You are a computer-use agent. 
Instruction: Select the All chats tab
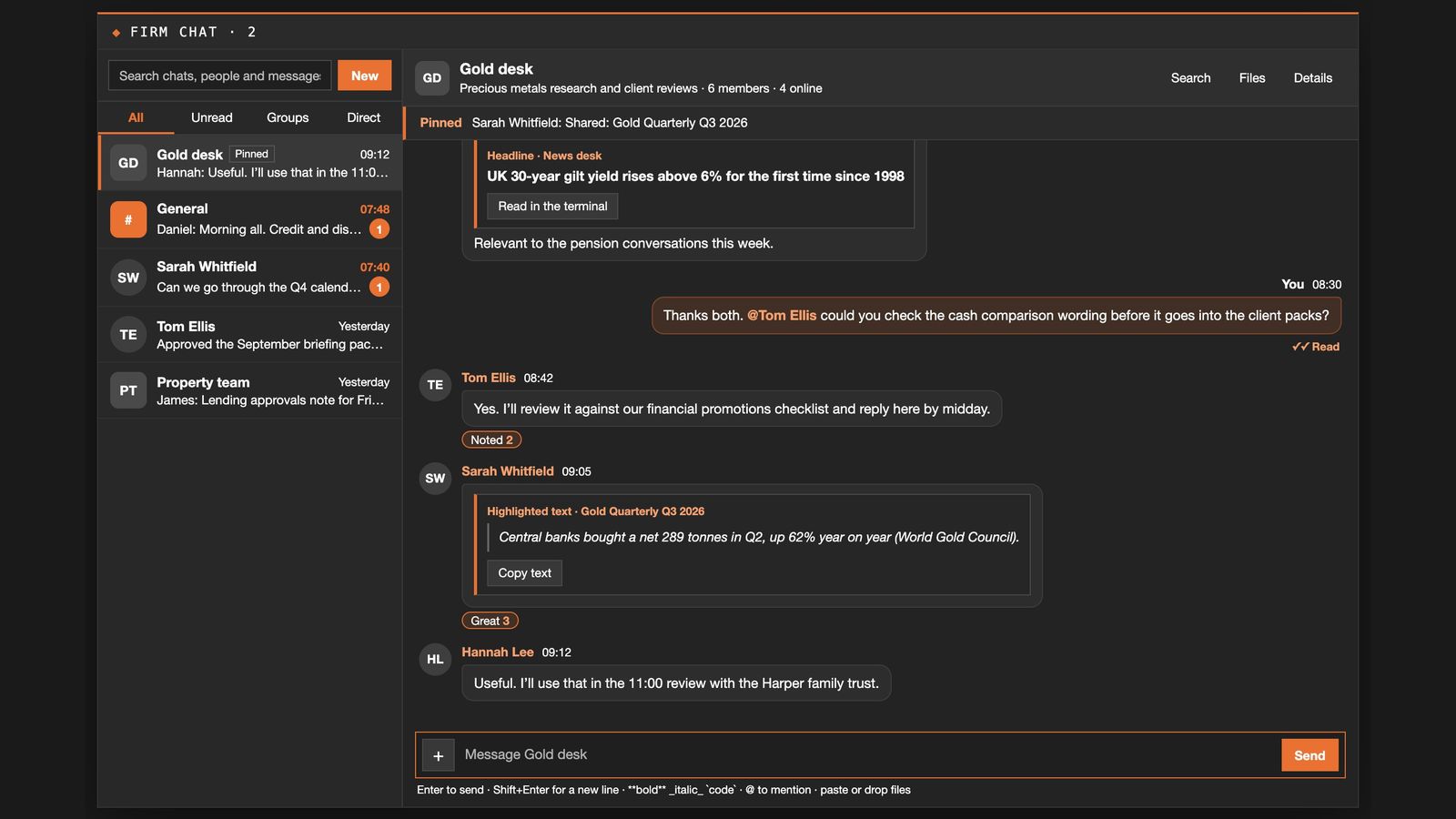coord(136,117)
